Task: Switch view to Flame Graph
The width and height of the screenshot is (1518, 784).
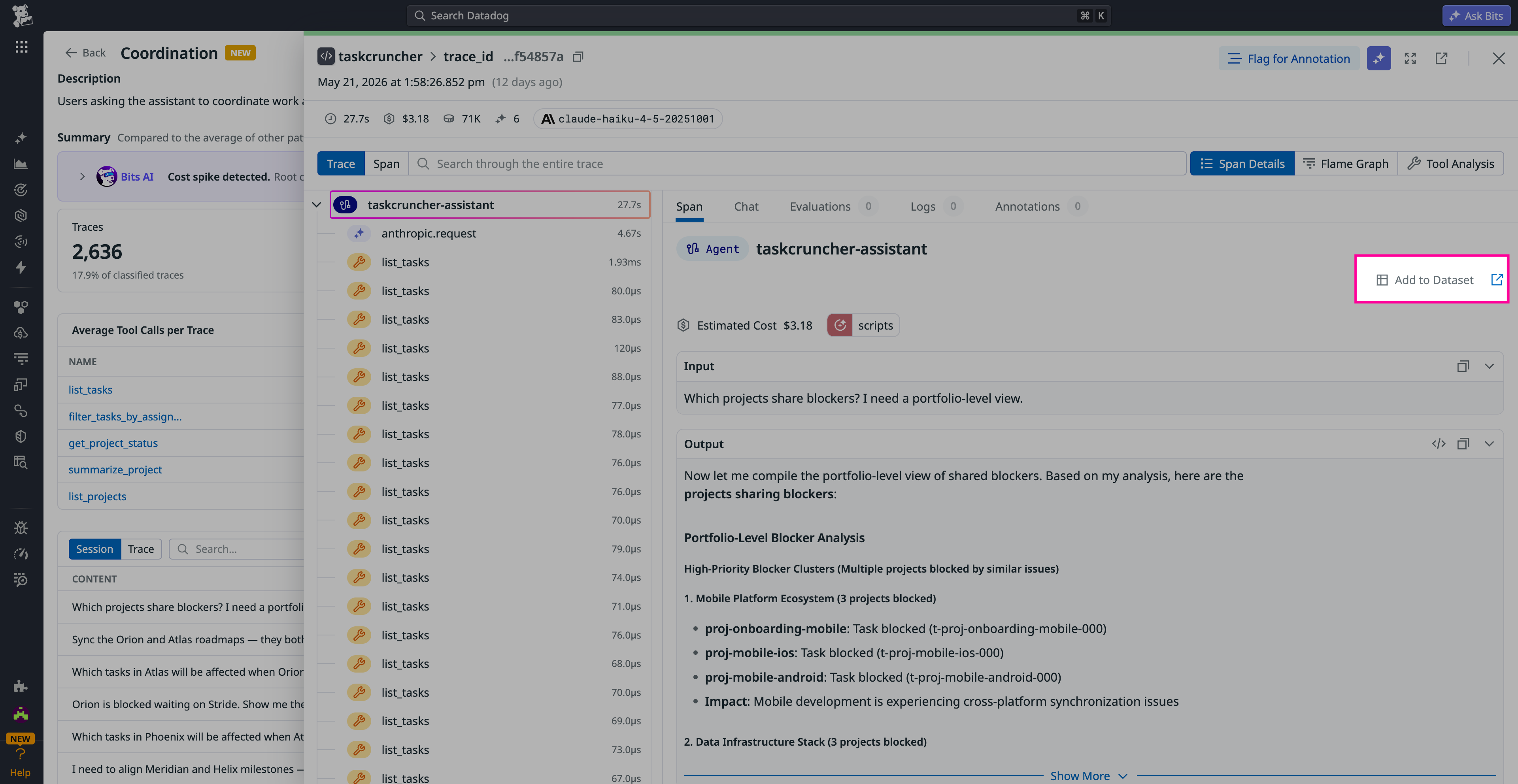Action: click(x=1345, y=164)
